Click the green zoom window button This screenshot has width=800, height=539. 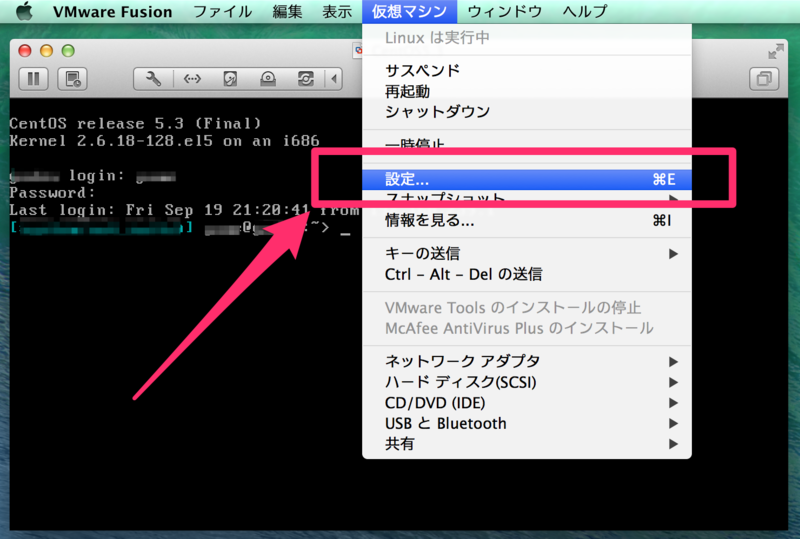click(x=68, y=51)
